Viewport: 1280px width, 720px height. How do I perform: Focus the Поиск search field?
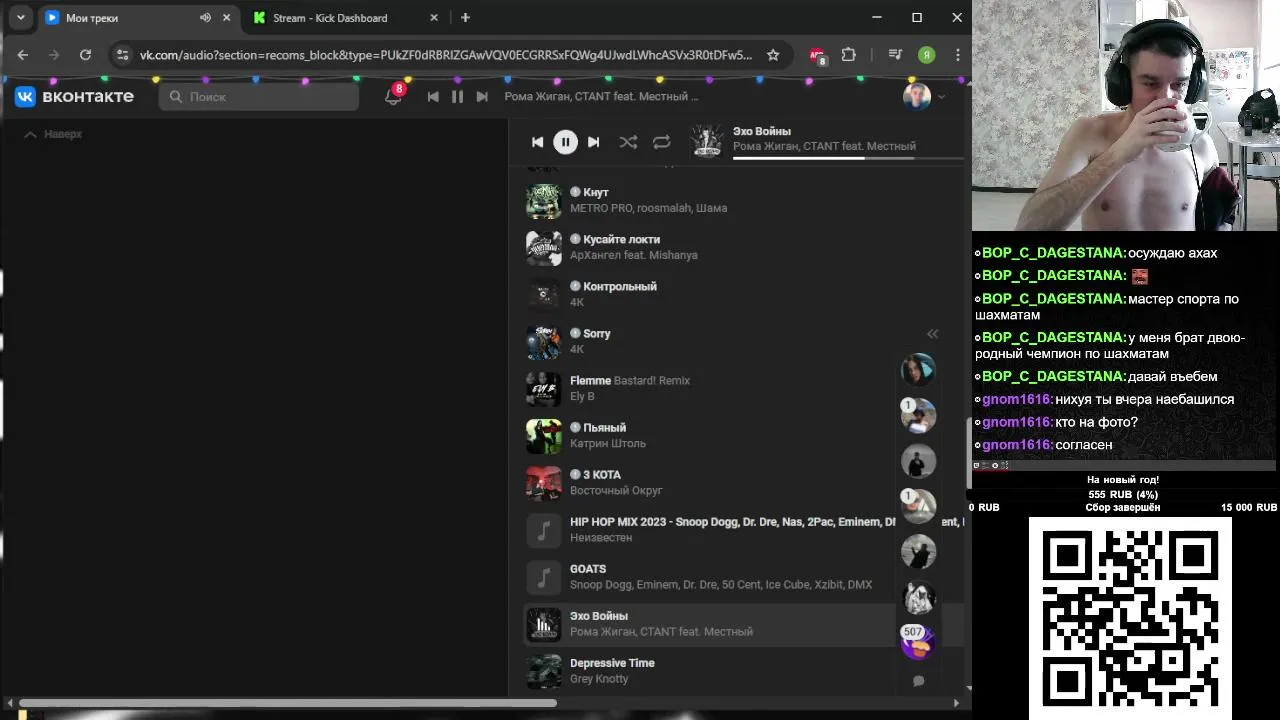point(259,96)
